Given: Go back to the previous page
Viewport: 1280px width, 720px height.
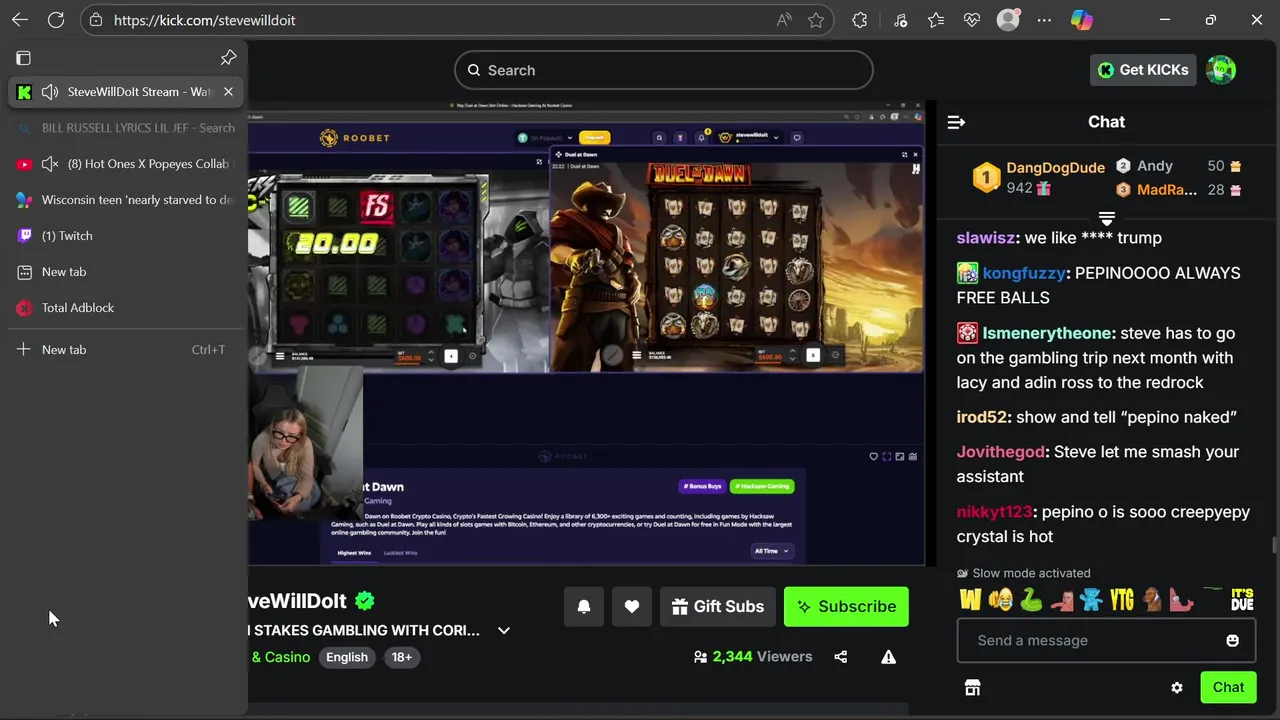Looking at the screenshot, I should 20,20.
